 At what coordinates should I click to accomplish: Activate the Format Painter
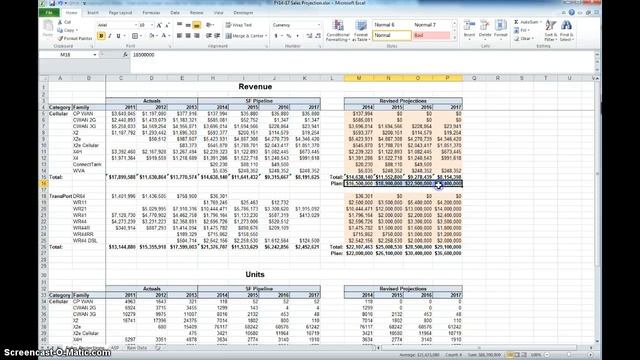pyautogui.click(x=75, y=38)
